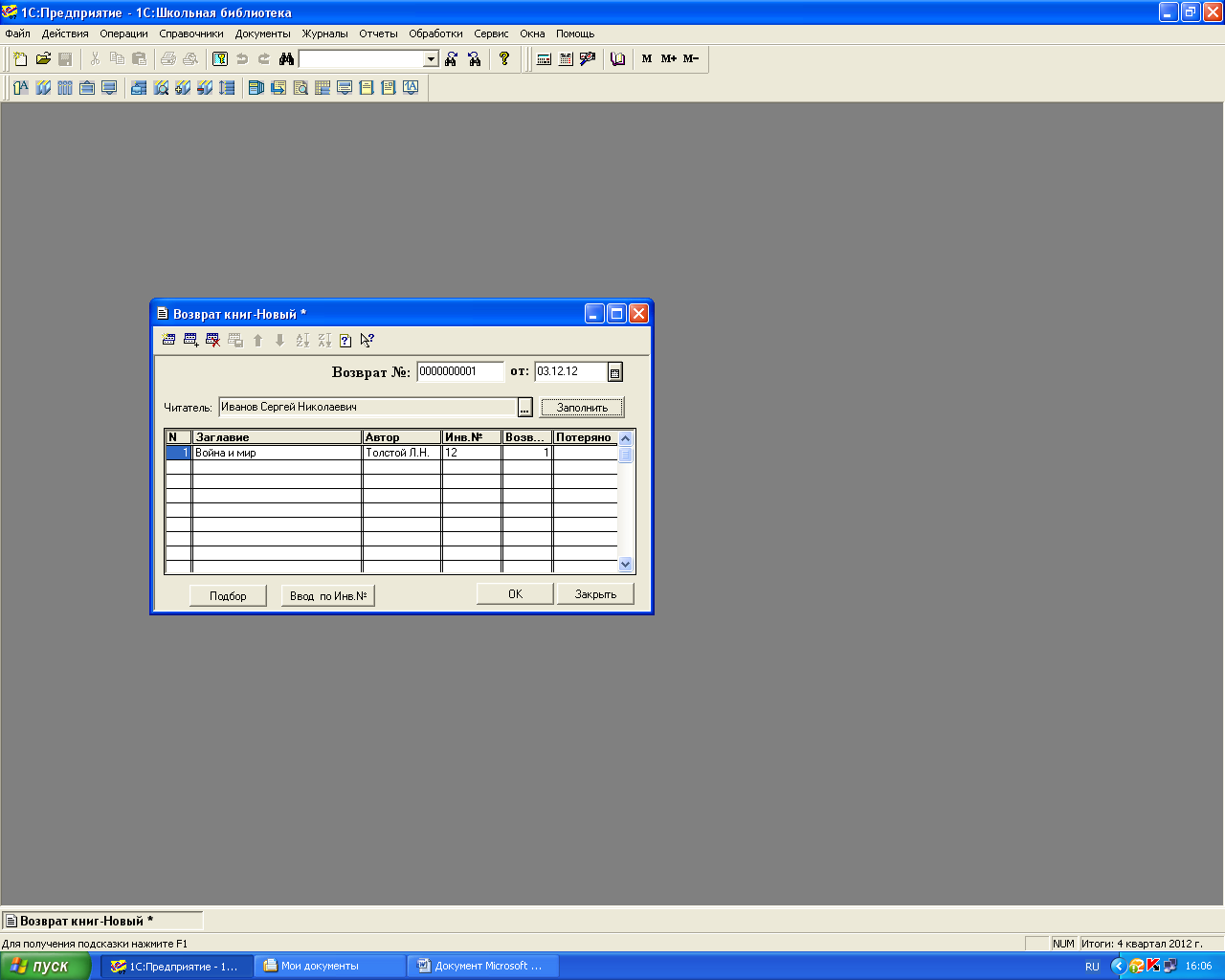This screenshot has width=1225, height=980.
Task: Click the Возврат № number field
Action: pos(460,371)
